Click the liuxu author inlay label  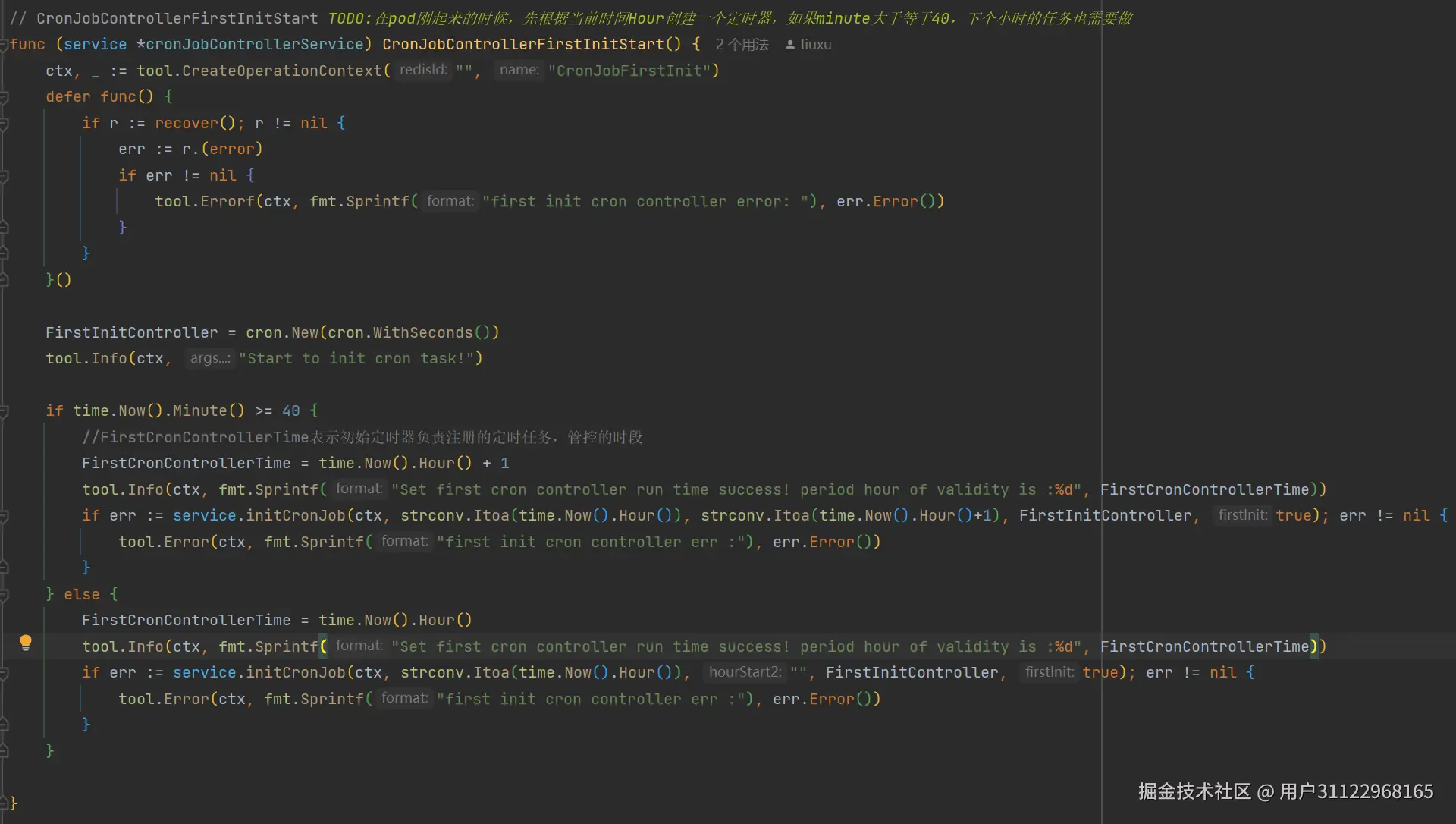point(816,45)
